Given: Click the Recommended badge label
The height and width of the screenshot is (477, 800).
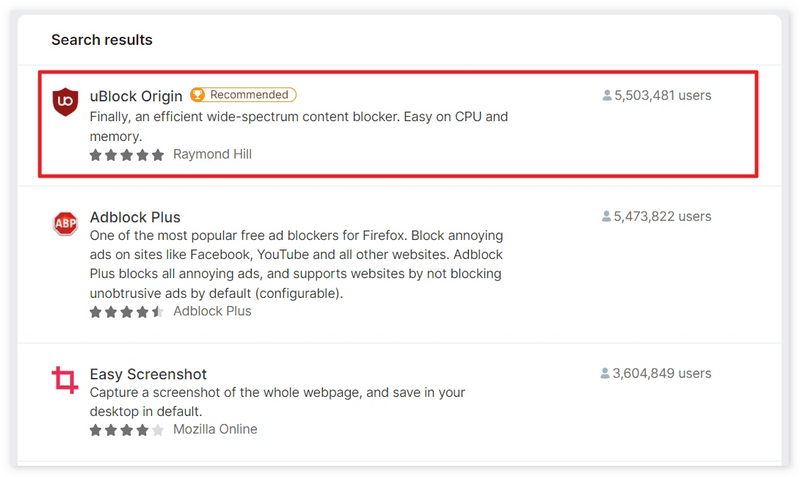Looking at the screenshot, I should coord(249,95).
